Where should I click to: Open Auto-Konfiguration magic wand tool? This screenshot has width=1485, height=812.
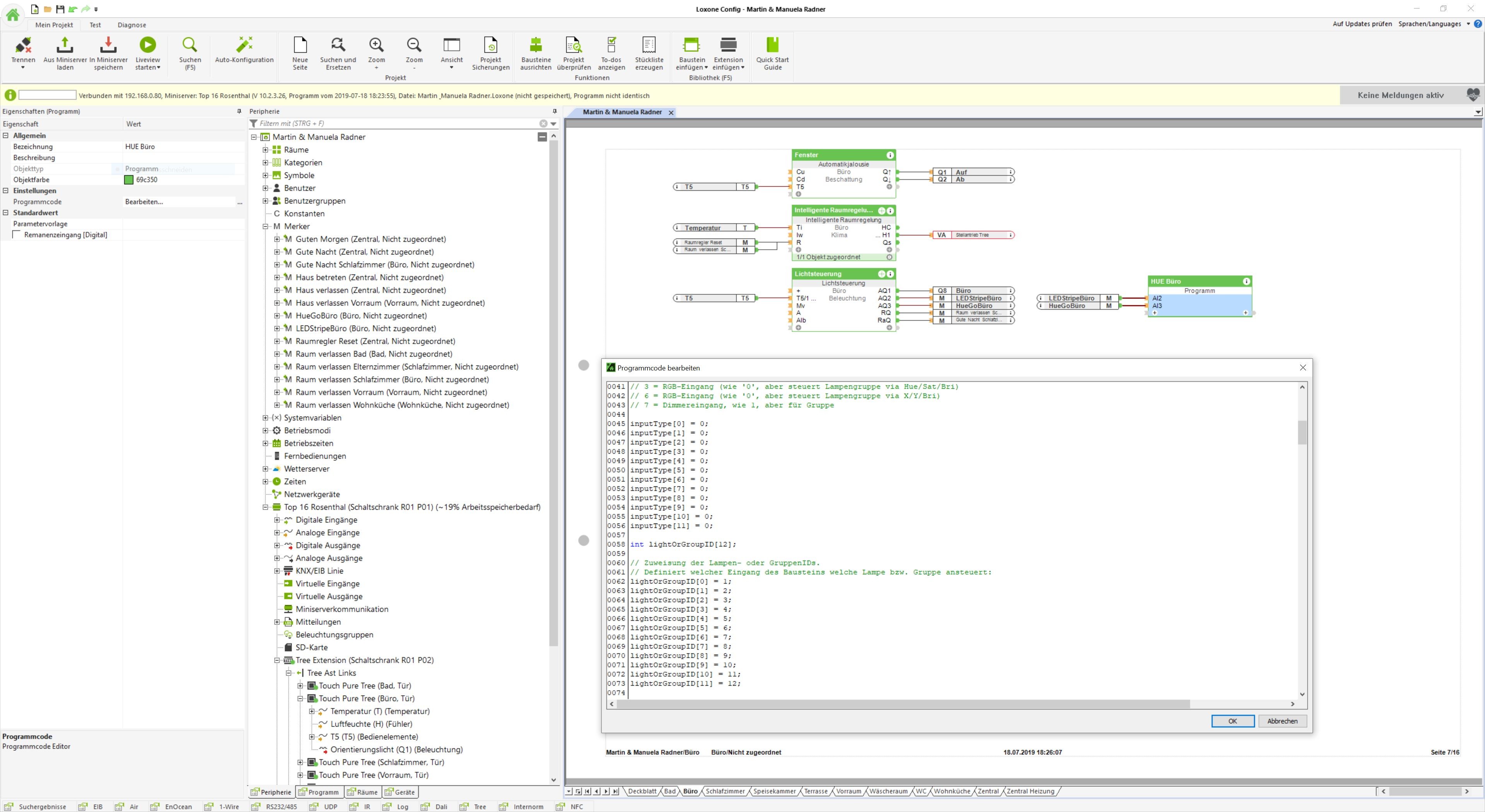[x=244, y=45]
